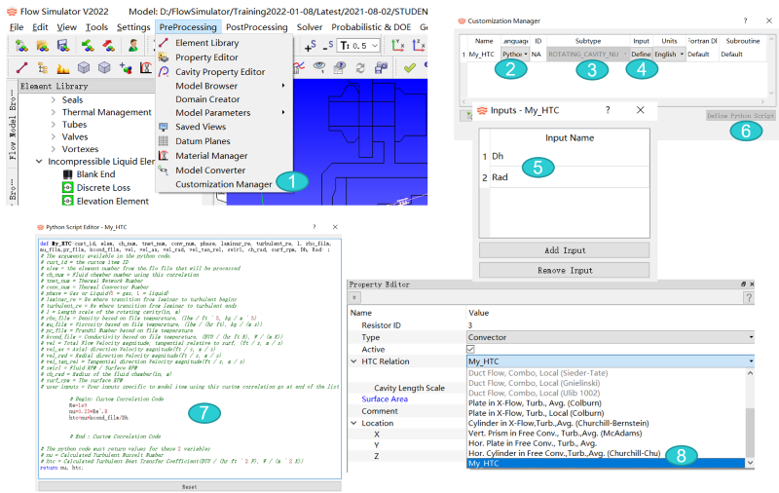Click the +S increase scale icon
779x493 pixels.
(310, 46)
